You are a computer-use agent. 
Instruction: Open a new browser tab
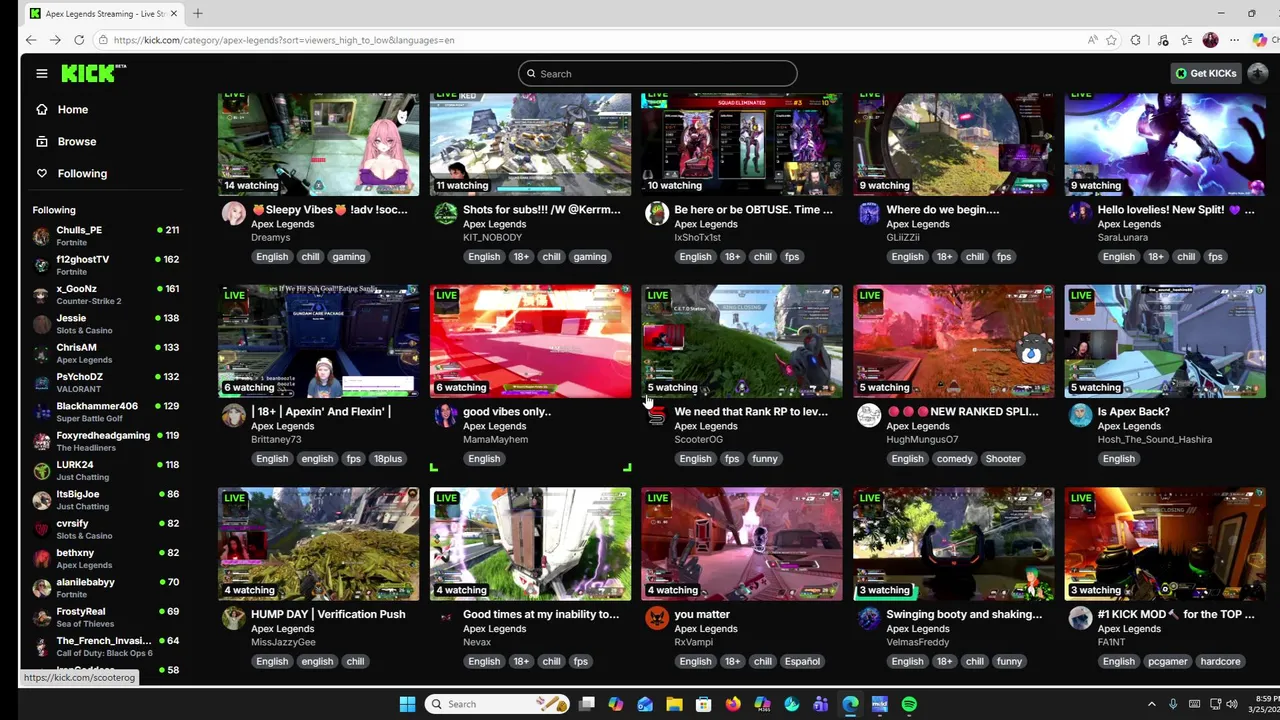(x=198, y=13)
